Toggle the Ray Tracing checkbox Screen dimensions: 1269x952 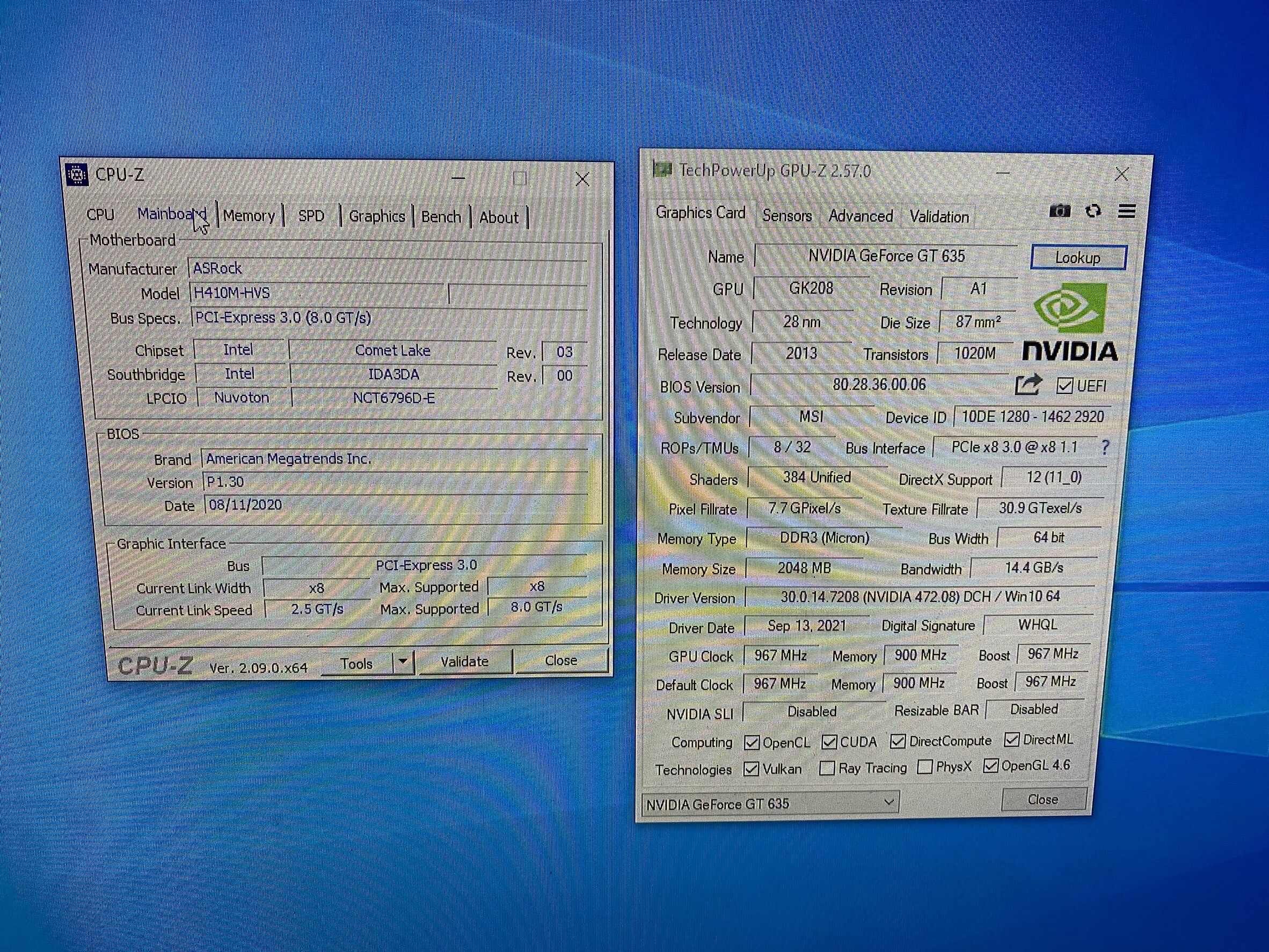[x=827, y=768]
